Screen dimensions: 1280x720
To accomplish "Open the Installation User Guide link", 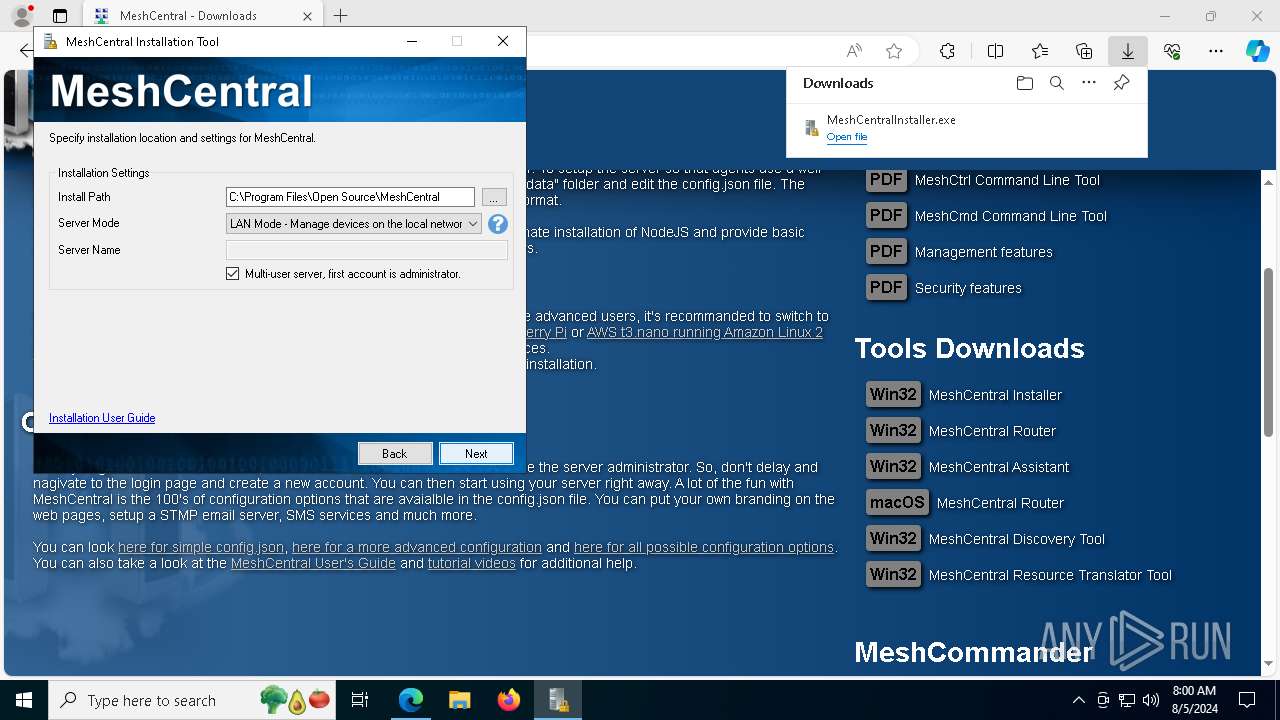I will click(x=102, y=418).
